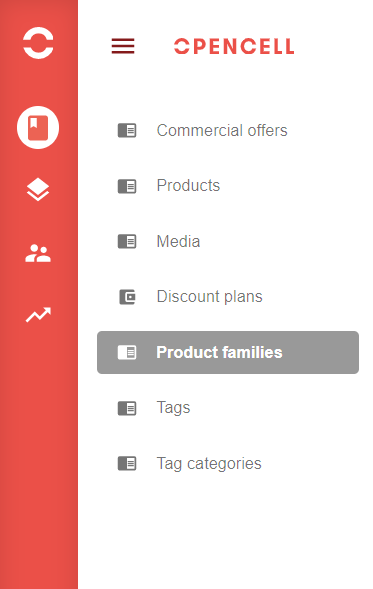373x589 pixels.
Task: Open the catalog bookmark icon in the sidebar
Action: click(x=38, y=127)
